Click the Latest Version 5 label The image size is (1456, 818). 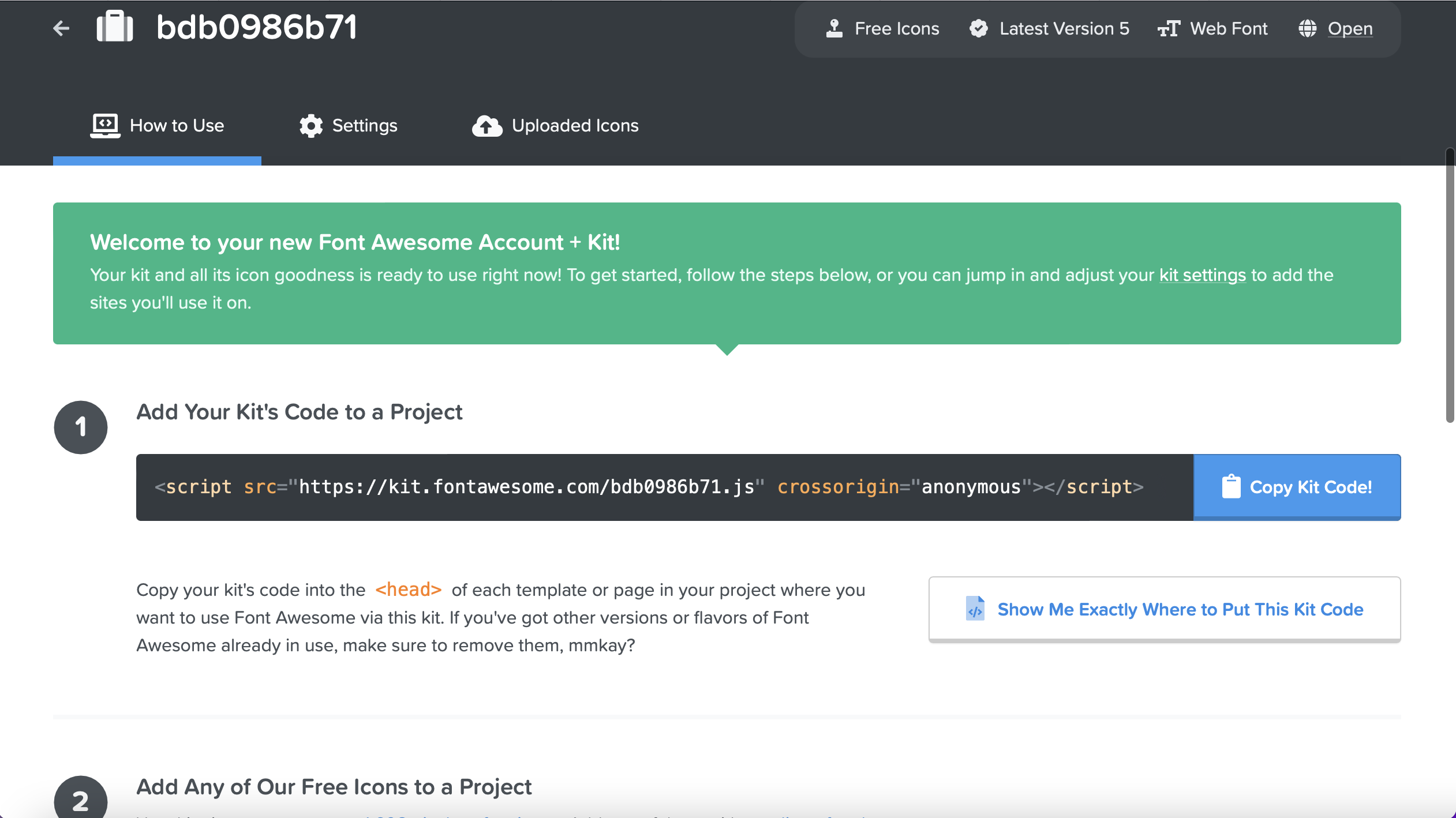pyautogui.click(x=1064, y=28)
